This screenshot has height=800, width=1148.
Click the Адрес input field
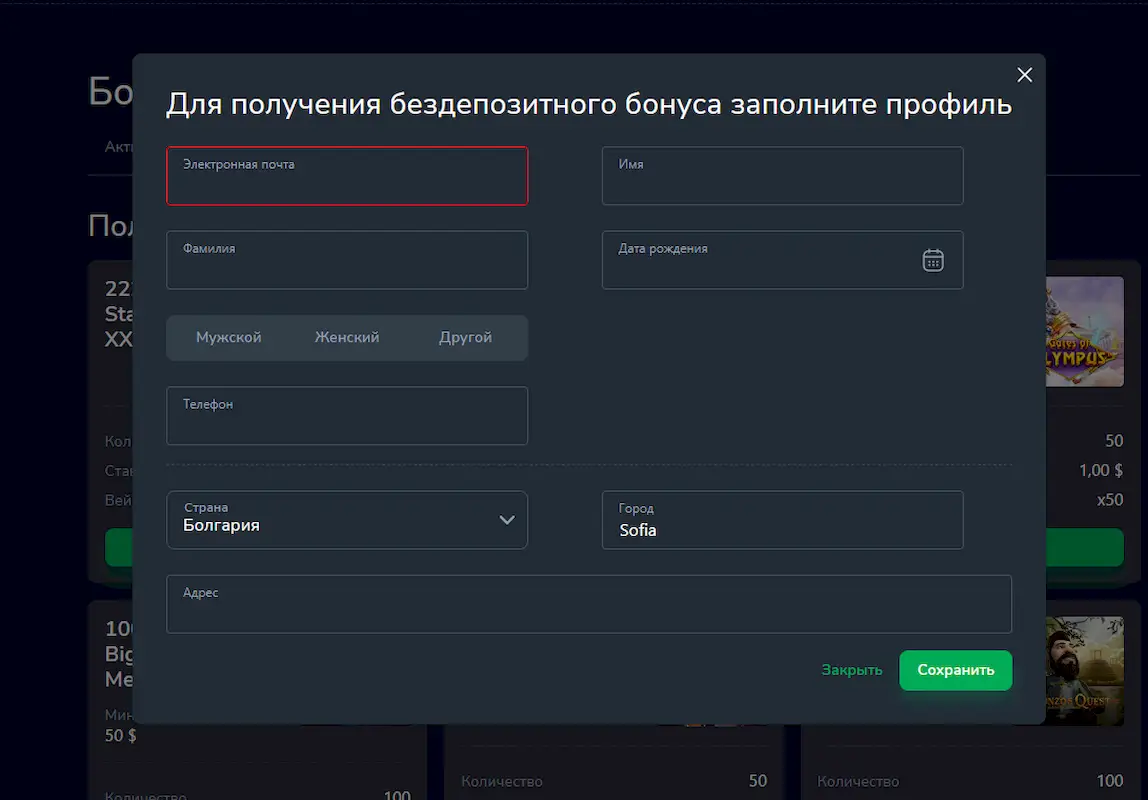coord(589,604)
